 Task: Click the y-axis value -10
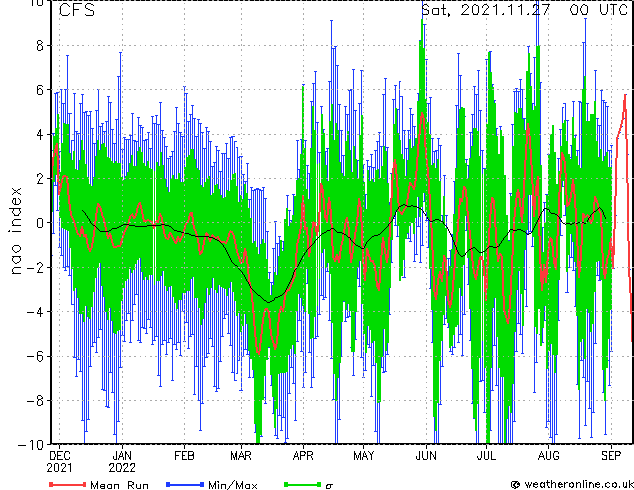[x=31, y=445]
